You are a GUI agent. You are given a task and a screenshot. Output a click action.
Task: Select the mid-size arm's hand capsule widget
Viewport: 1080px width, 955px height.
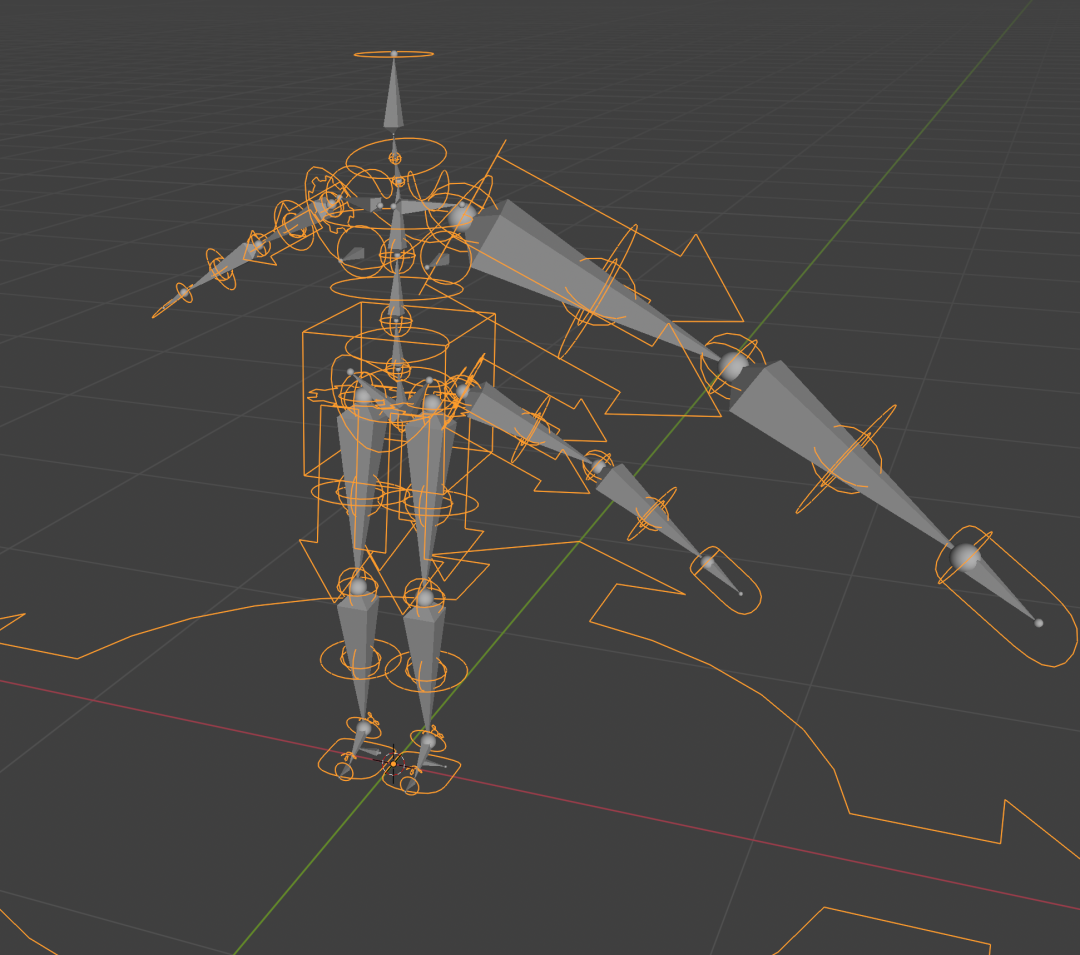[x=725, y=580]
